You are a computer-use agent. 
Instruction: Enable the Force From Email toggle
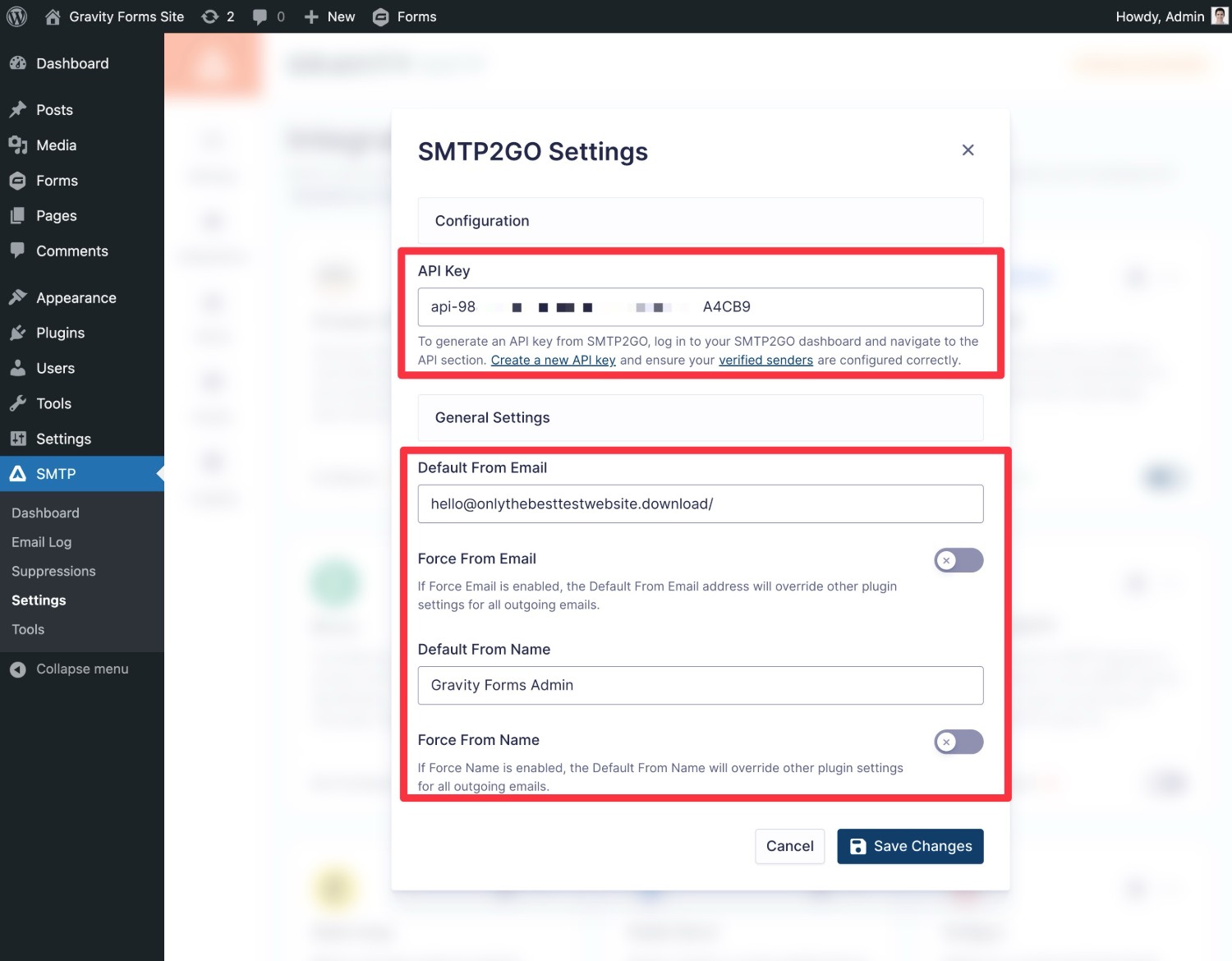coord(958,560)
